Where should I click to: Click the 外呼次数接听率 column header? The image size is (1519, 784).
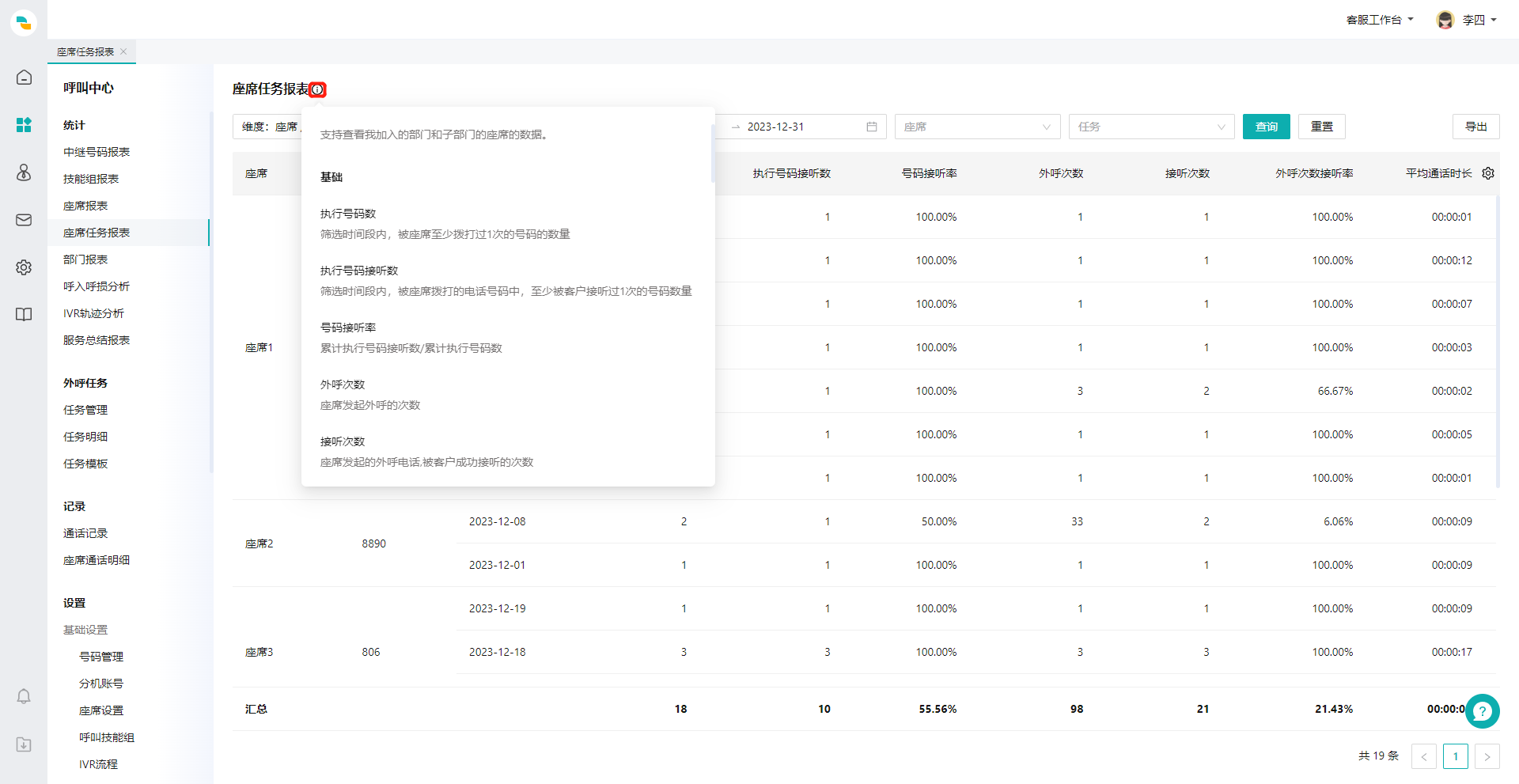coord(1314,173)
